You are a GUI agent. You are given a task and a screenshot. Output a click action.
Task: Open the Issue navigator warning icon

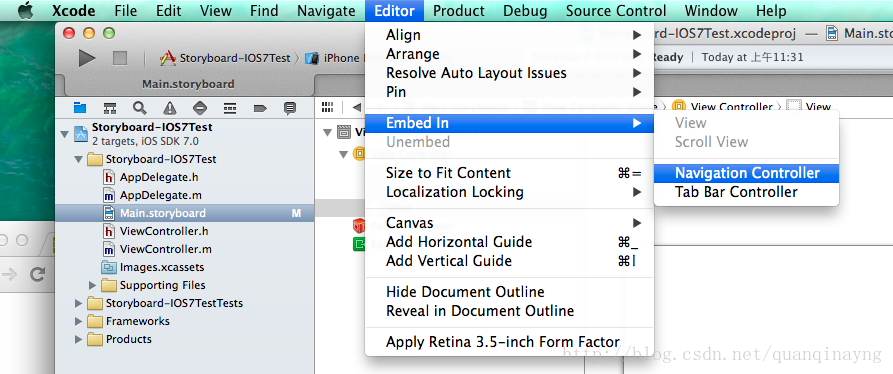(x=170, y=108)
